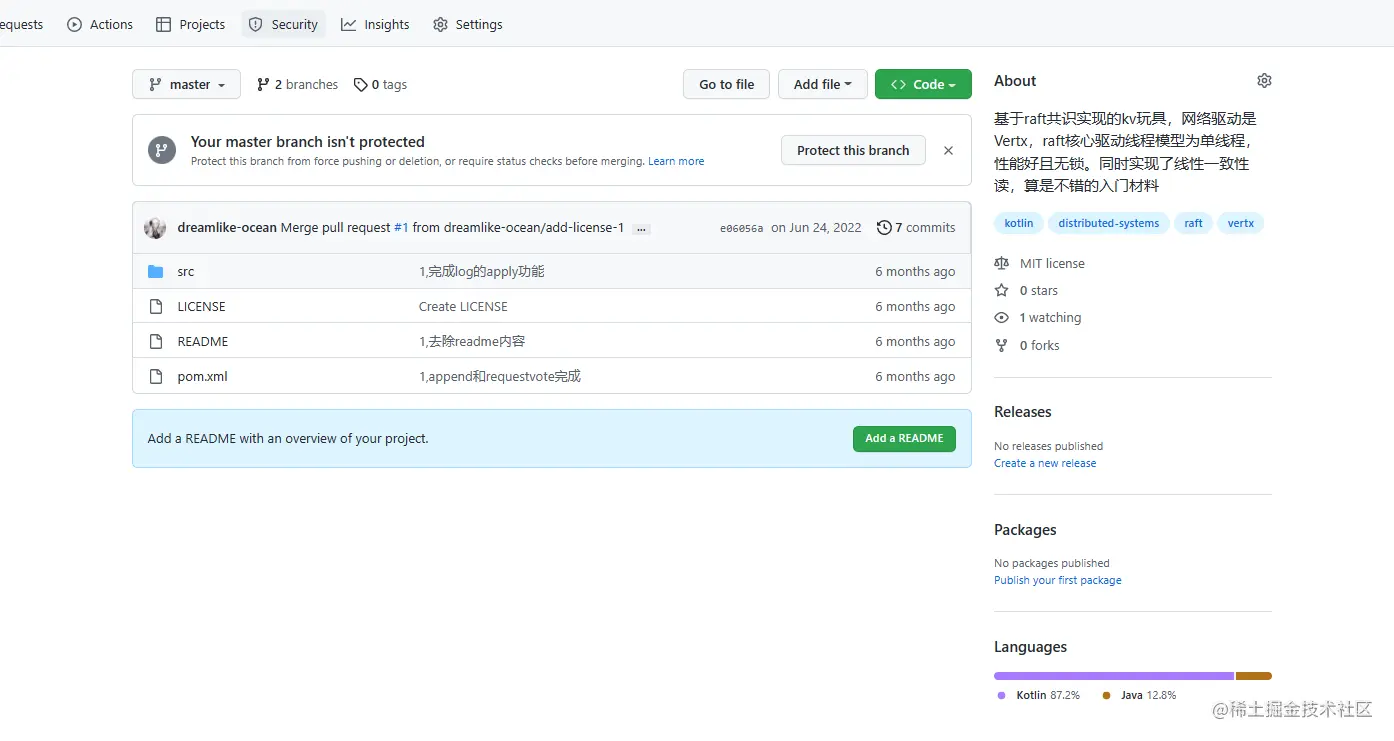Click the branch icon in protection banner
Viewport: 1394px width, 741px height.
(x=162, y=150)
